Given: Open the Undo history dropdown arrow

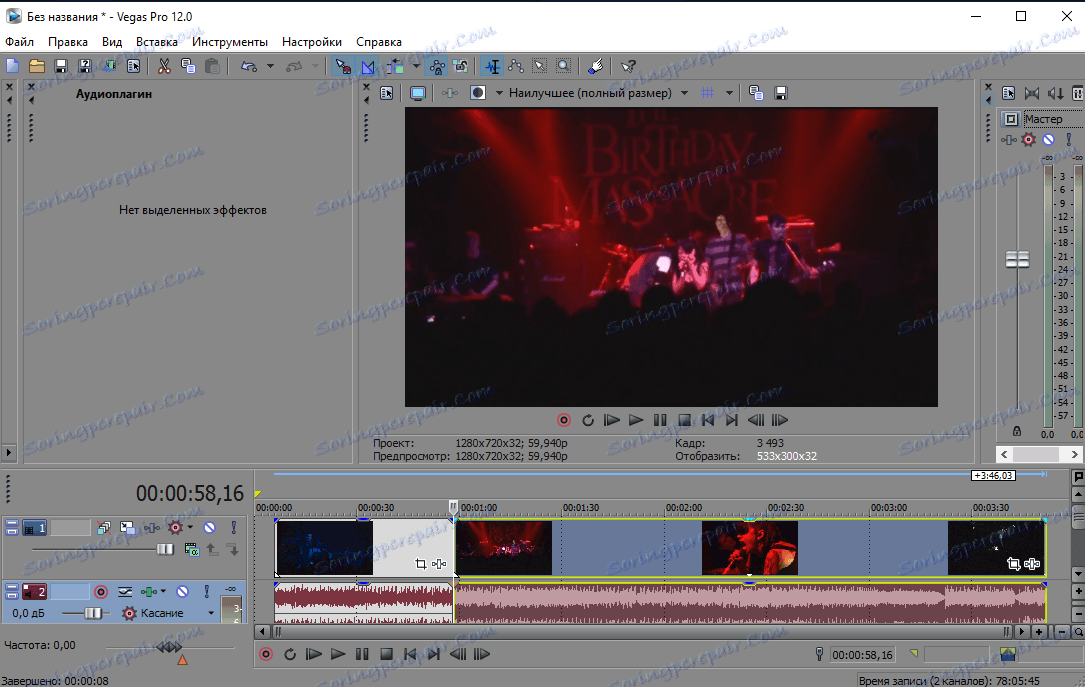Looking at the screenshot, I should click(x=271, y=66).
